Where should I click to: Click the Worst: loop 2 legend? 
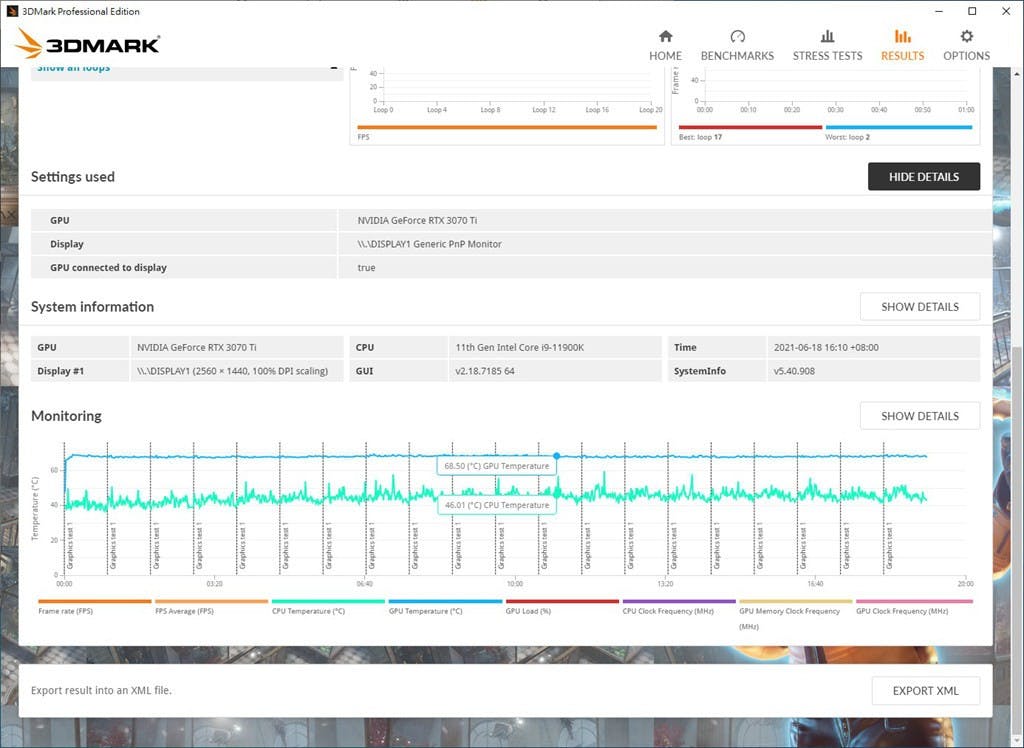click(848, 137)
